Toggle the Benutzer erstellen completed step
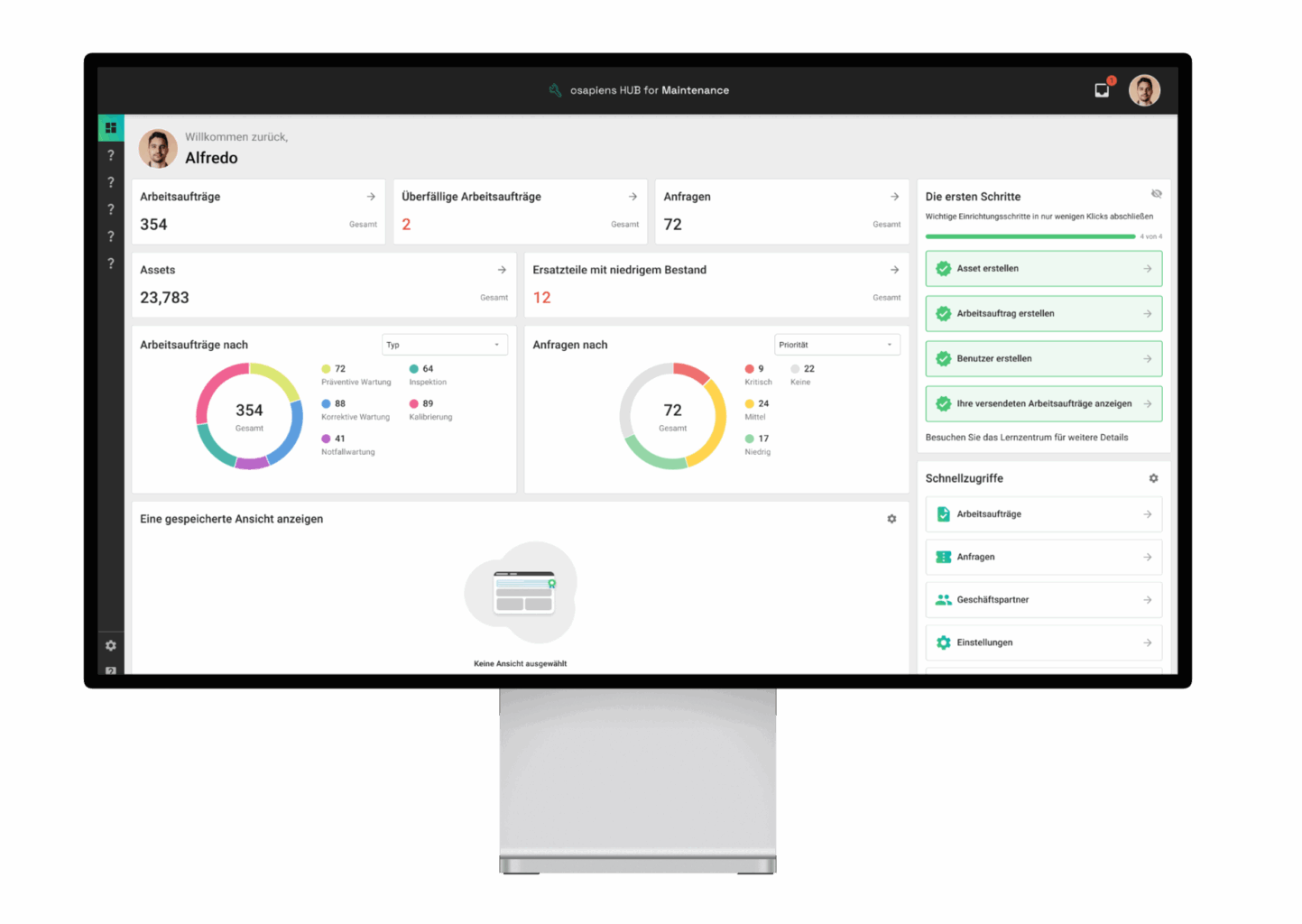The height and width of the screenshot is (924, 1302). click(944, 359)
